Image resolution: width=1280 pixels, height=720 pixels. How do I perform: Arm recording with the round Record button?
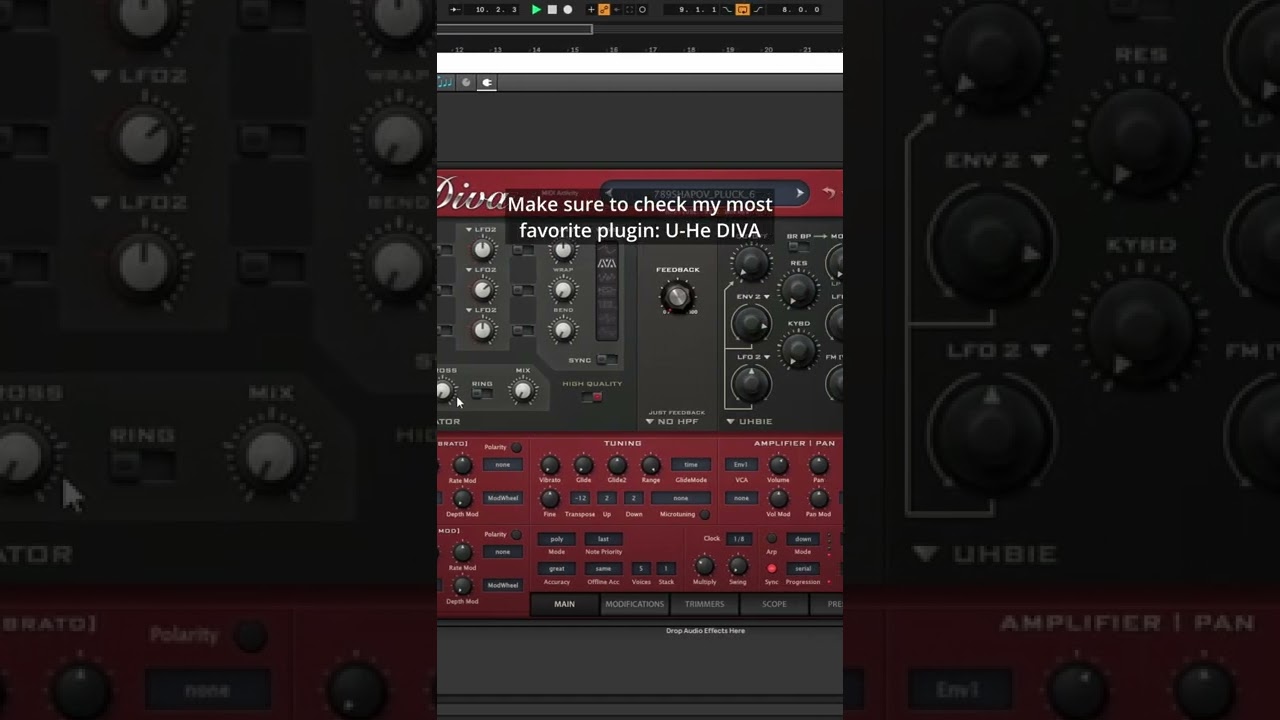point(568,9)
